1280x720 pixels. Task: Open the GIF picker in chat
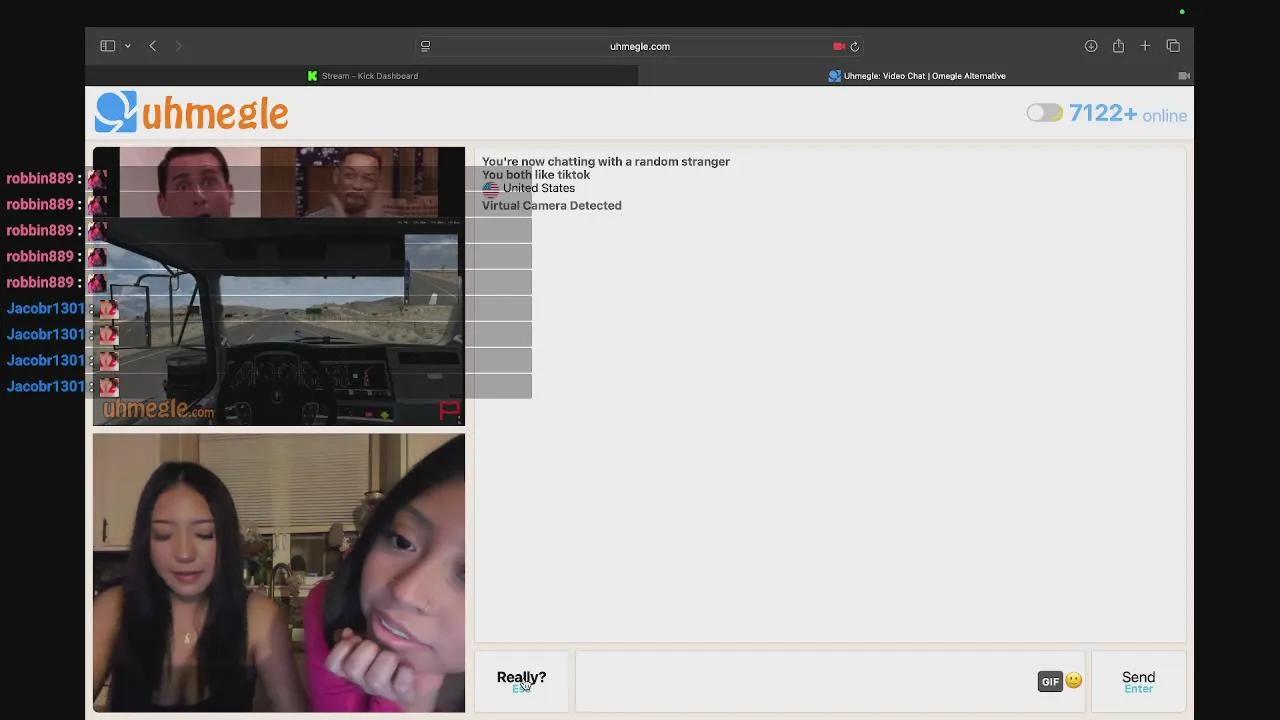pos(1050,681)
